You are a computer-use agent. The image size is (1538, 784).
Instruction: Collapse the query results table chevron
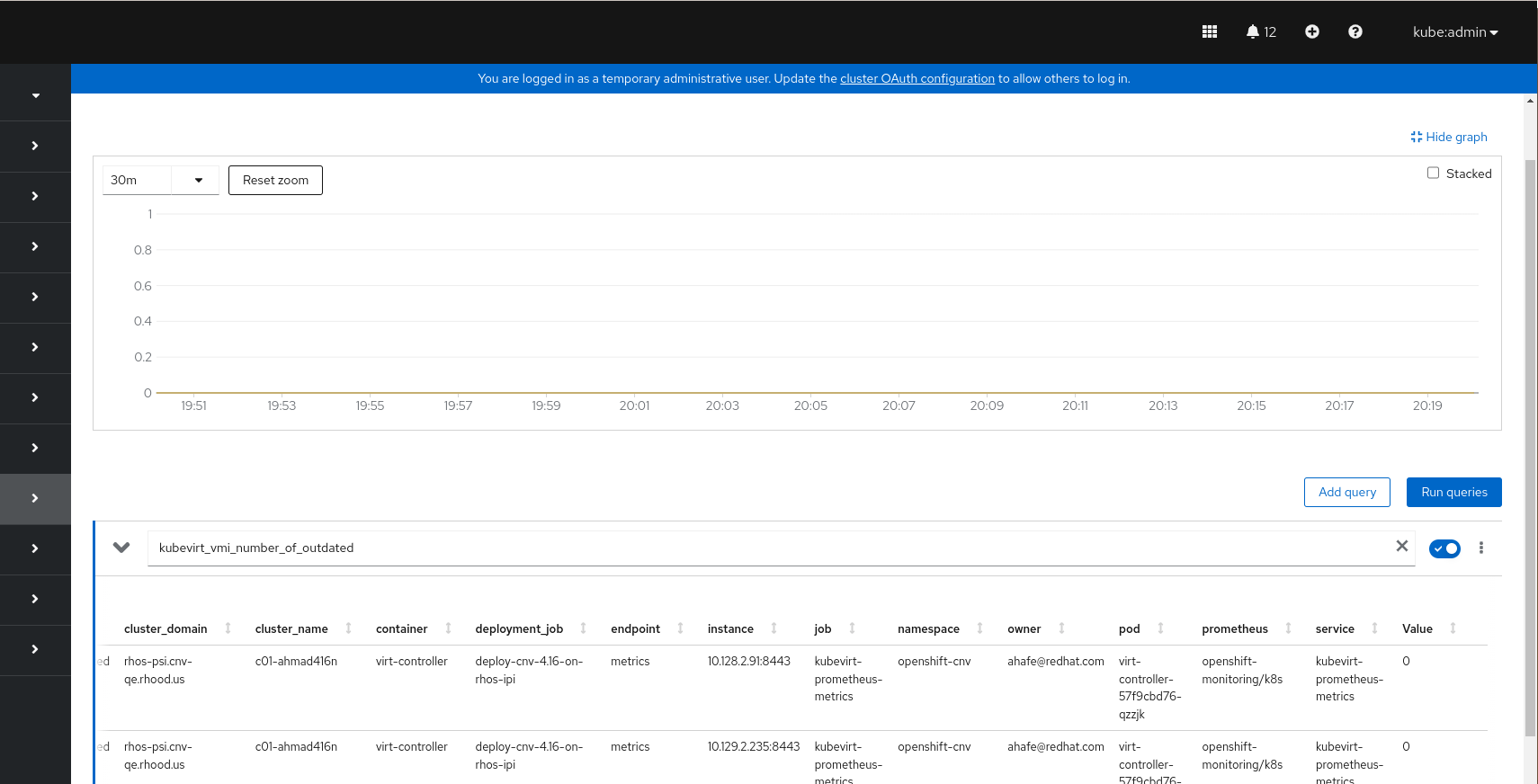121,548
